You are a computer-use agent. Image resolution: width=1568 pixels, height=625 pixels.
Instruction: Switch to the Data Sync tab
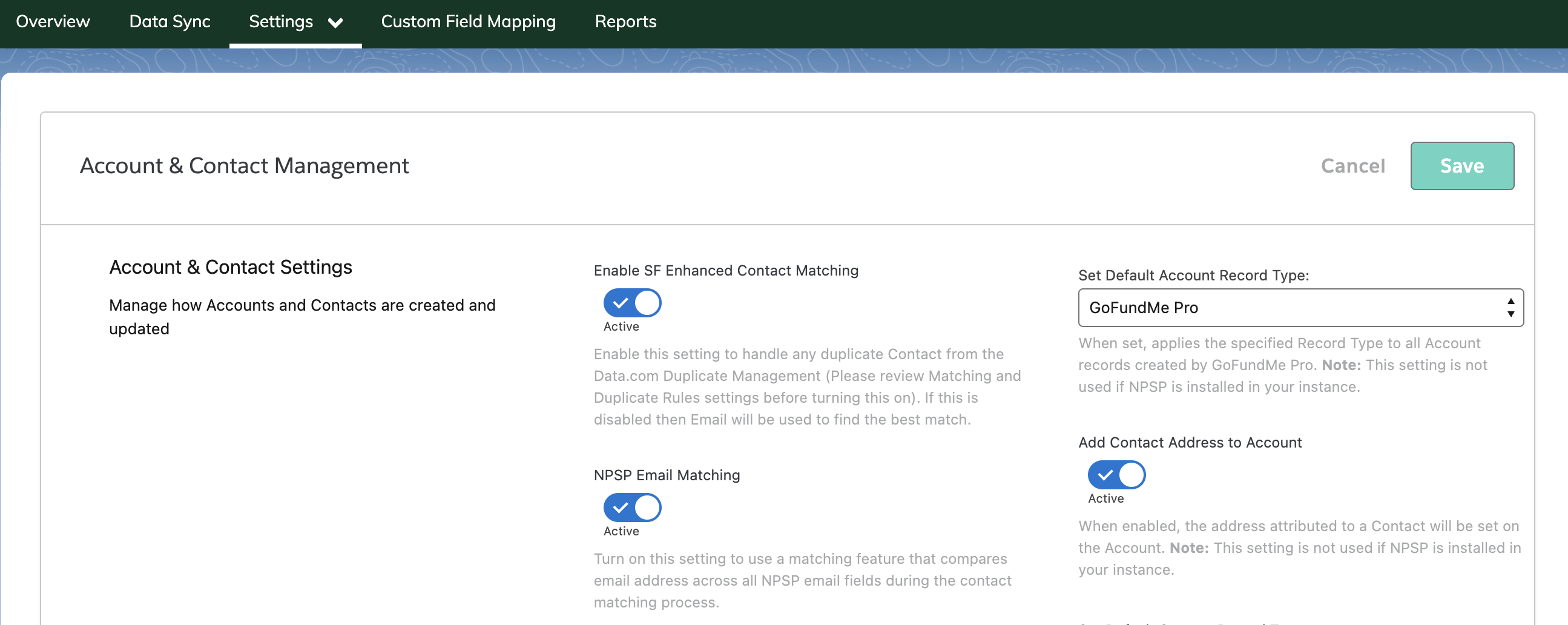(170, 22)
